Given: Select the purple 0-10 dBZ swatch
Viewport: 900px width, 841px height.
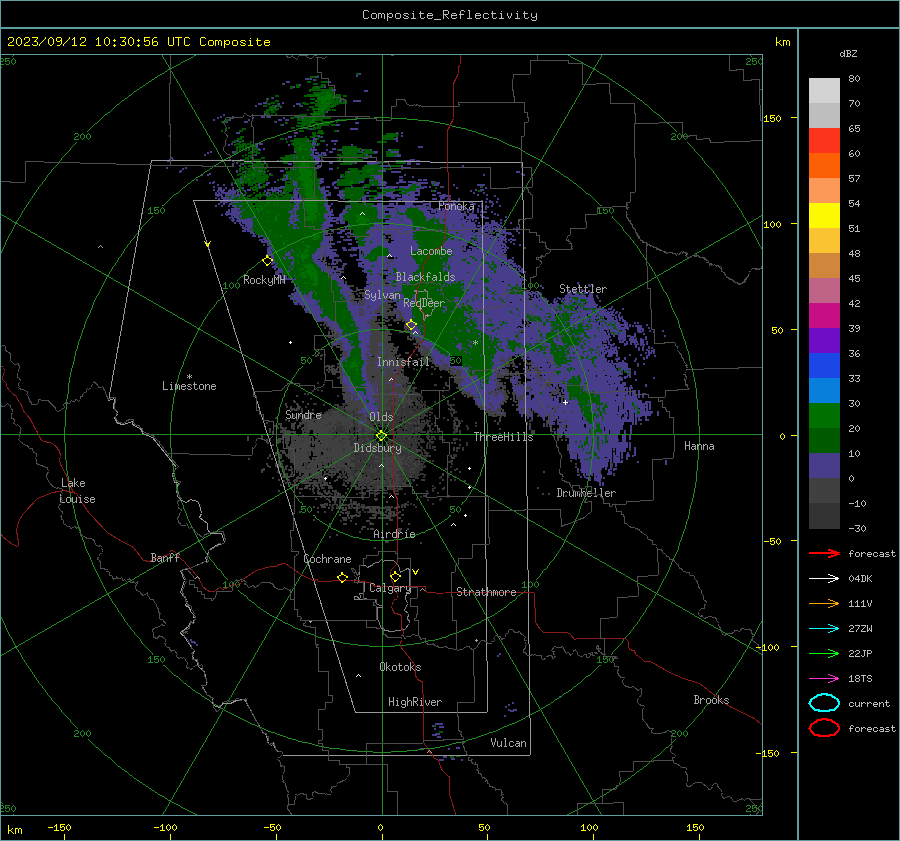Looking at the screenshot, I should (x=824, y=466).
